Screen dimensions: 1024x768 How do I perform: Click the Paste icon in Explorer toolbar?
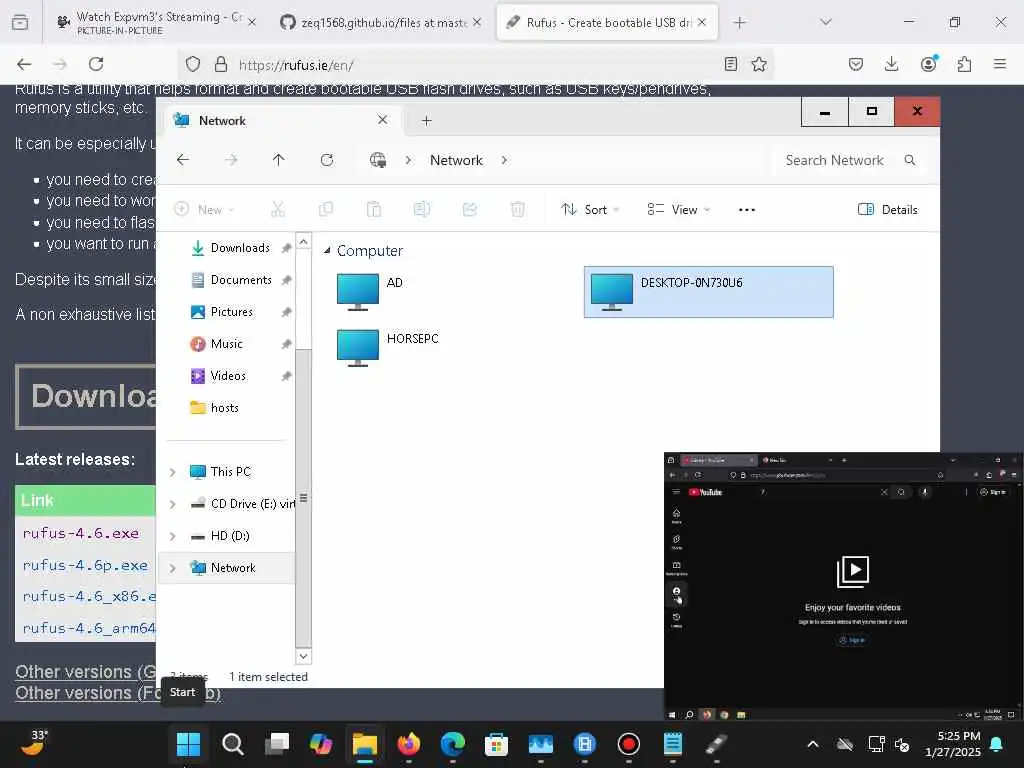point(374,209)
